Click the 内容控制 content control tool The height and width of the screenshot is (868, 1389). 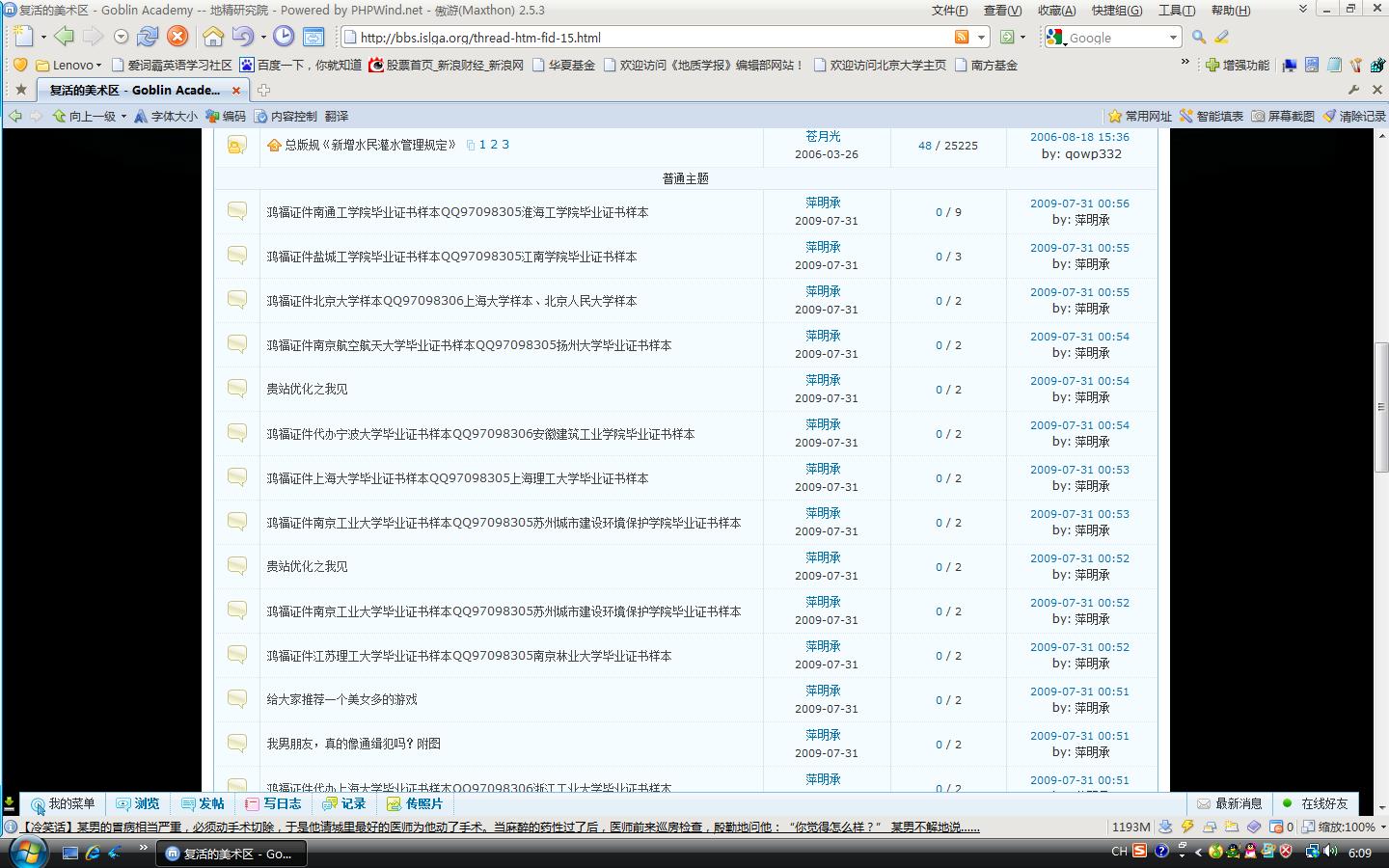tap(286, 116)
